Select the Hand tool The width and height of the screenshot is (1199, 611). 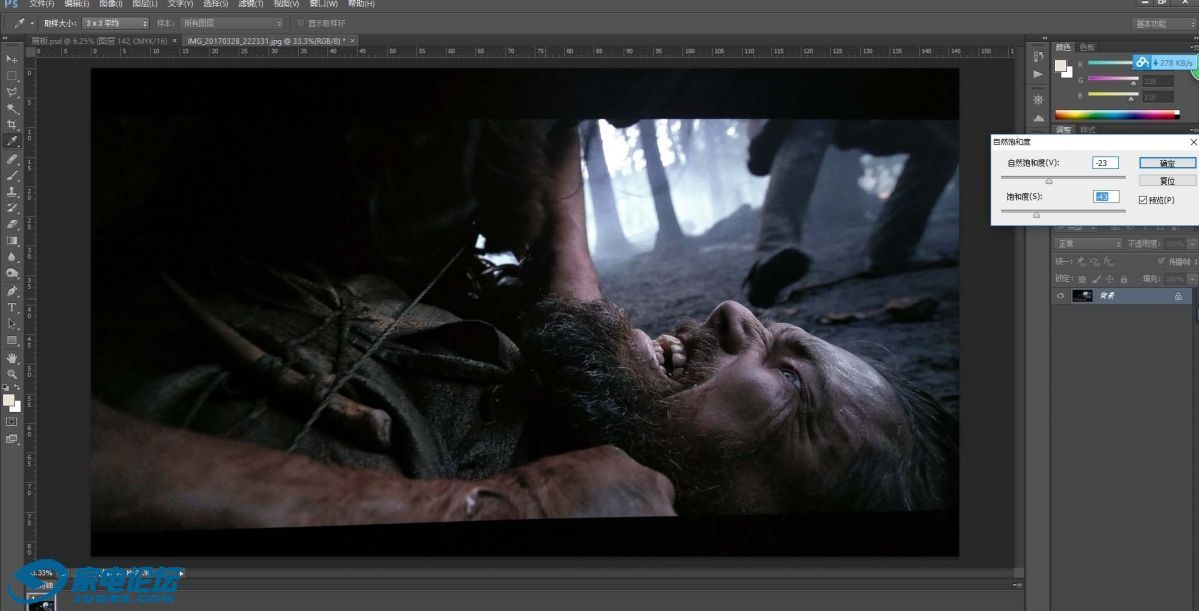(12, 357)
